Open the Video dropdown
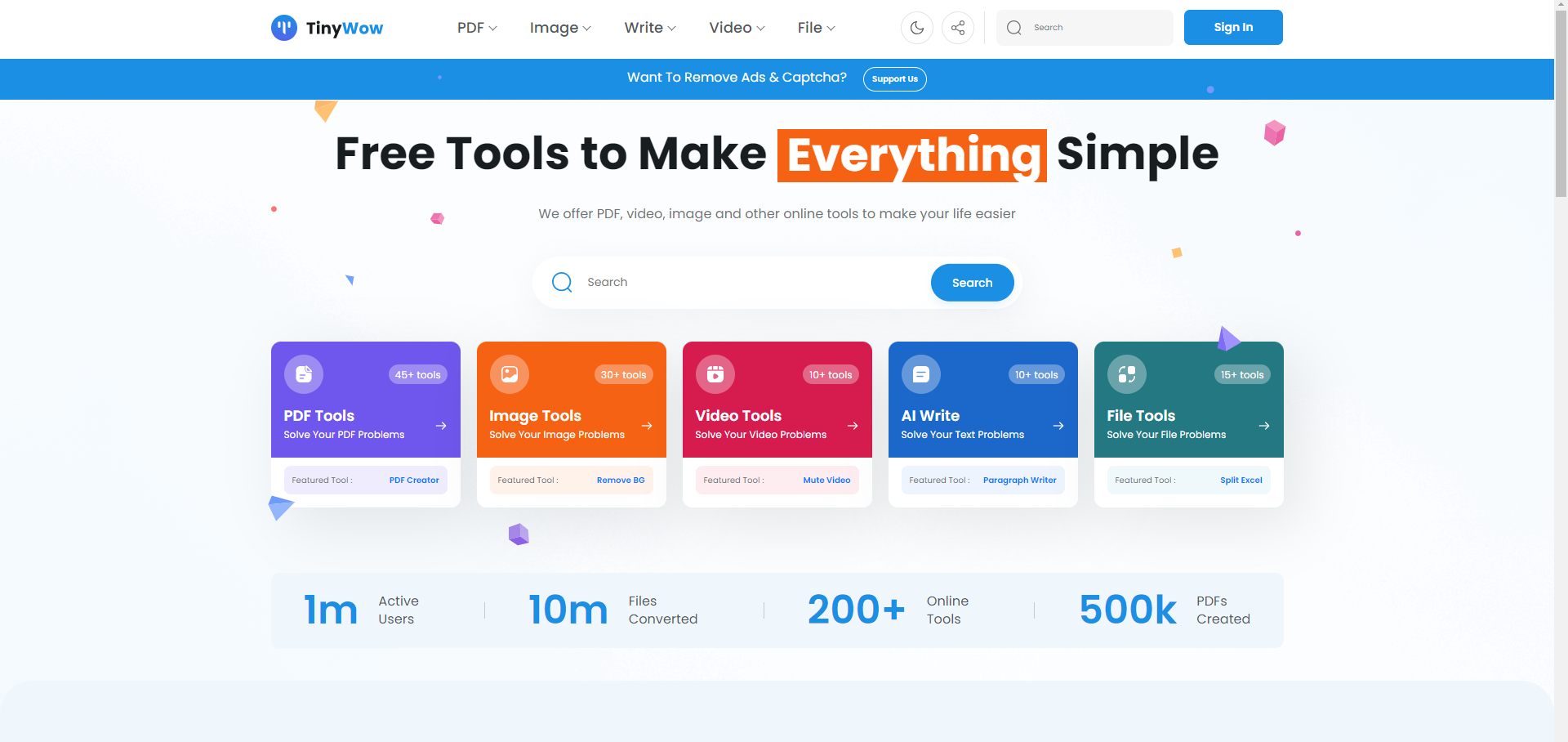Image resolution: width=1568 pixels, height=742 pixels. (735, 27)
